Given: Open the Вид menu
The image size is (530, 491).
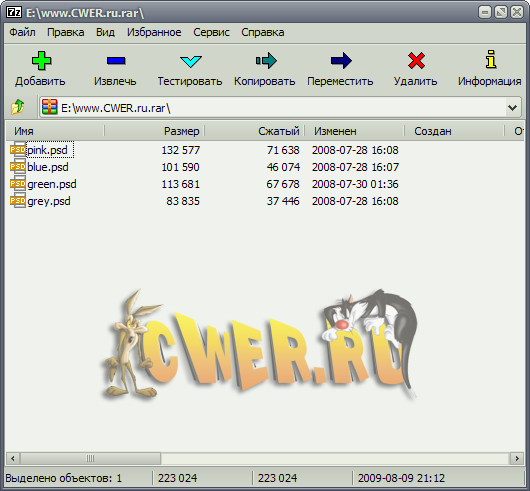Looking at the screenshot, I should (x=105, y=32).
